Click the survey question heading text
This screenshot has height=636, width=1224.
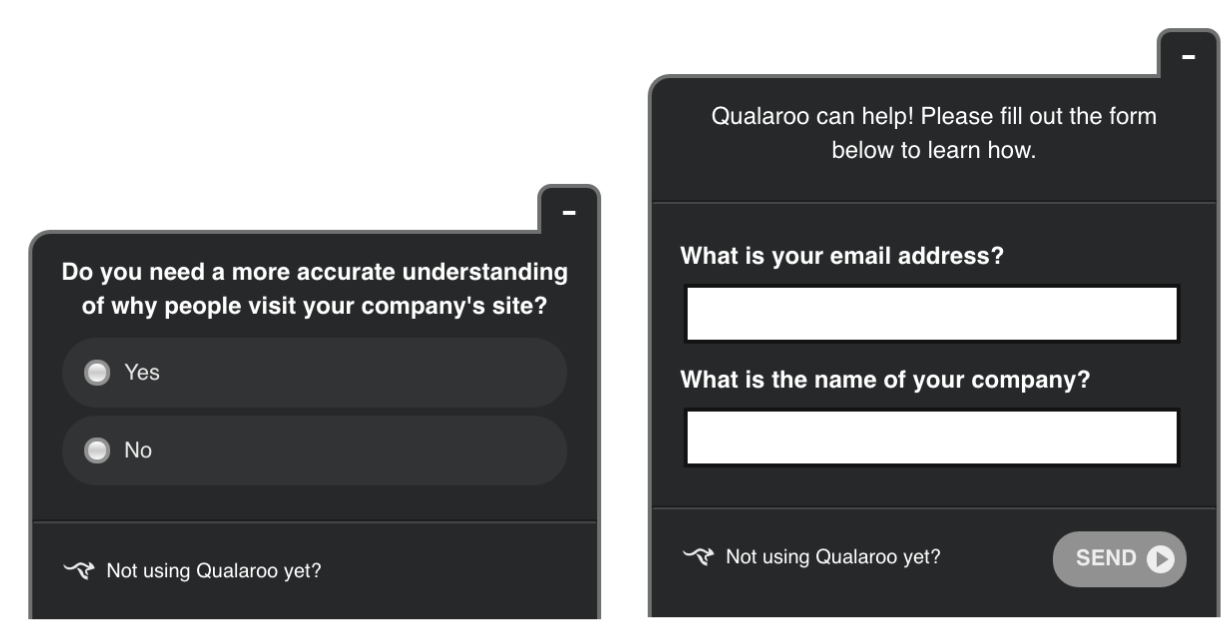[314, 289]
